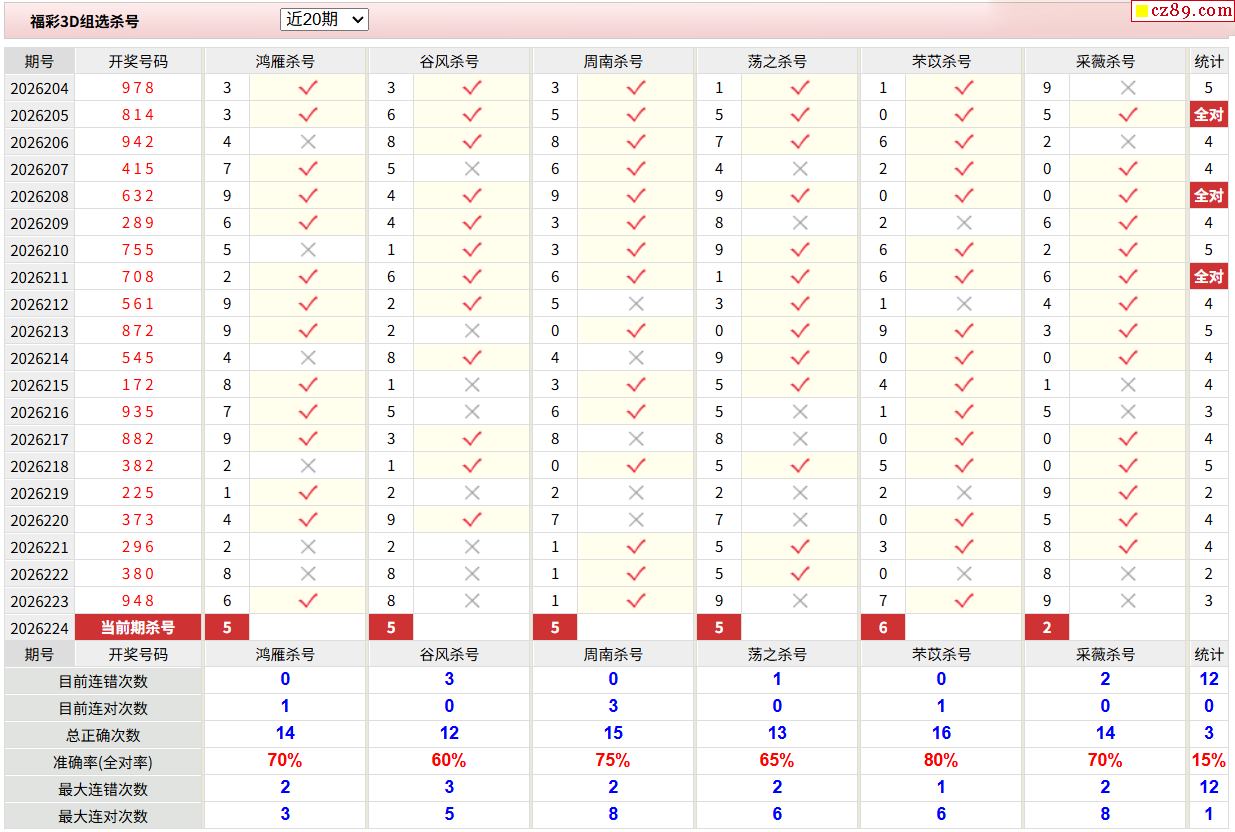This screenshot has height=832, width=1235.
Task: Click the cz89.com site logo
Action: 1183,11
